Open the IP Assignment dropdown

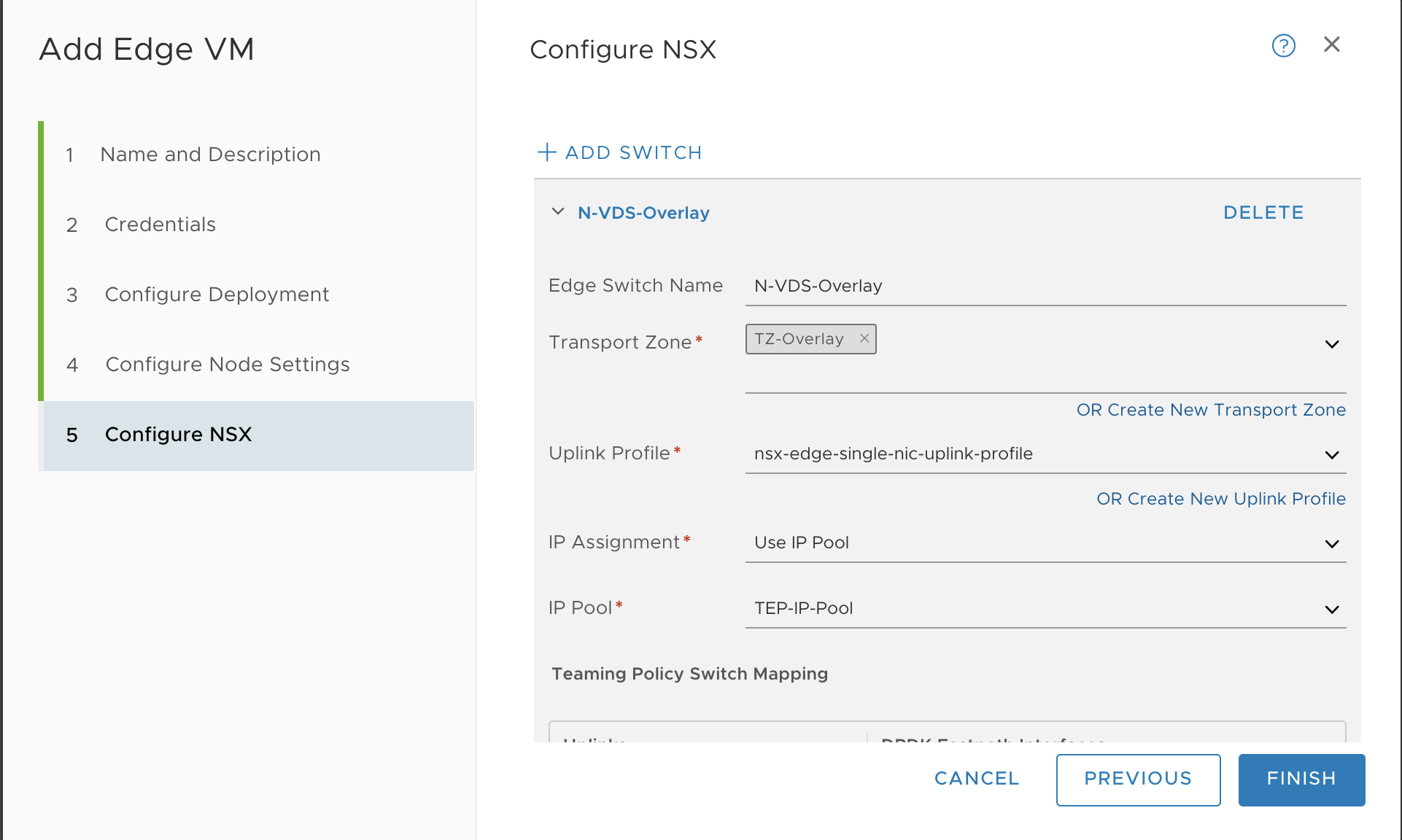(x=1332, y=544)
